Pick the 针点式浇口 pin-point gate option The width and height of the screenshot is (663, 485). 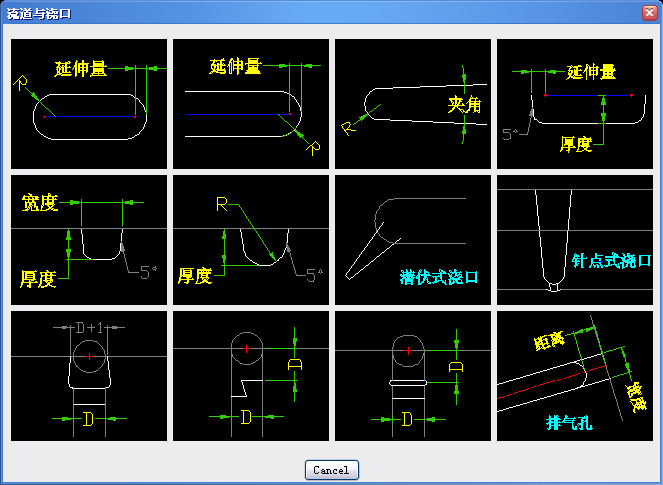(x=575, y=240)
